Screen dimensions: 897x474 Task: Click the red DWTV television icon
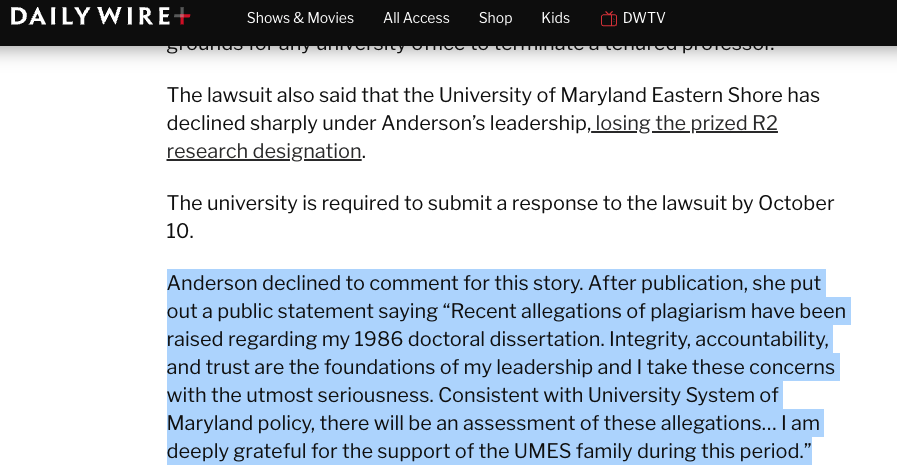point(608,18)
